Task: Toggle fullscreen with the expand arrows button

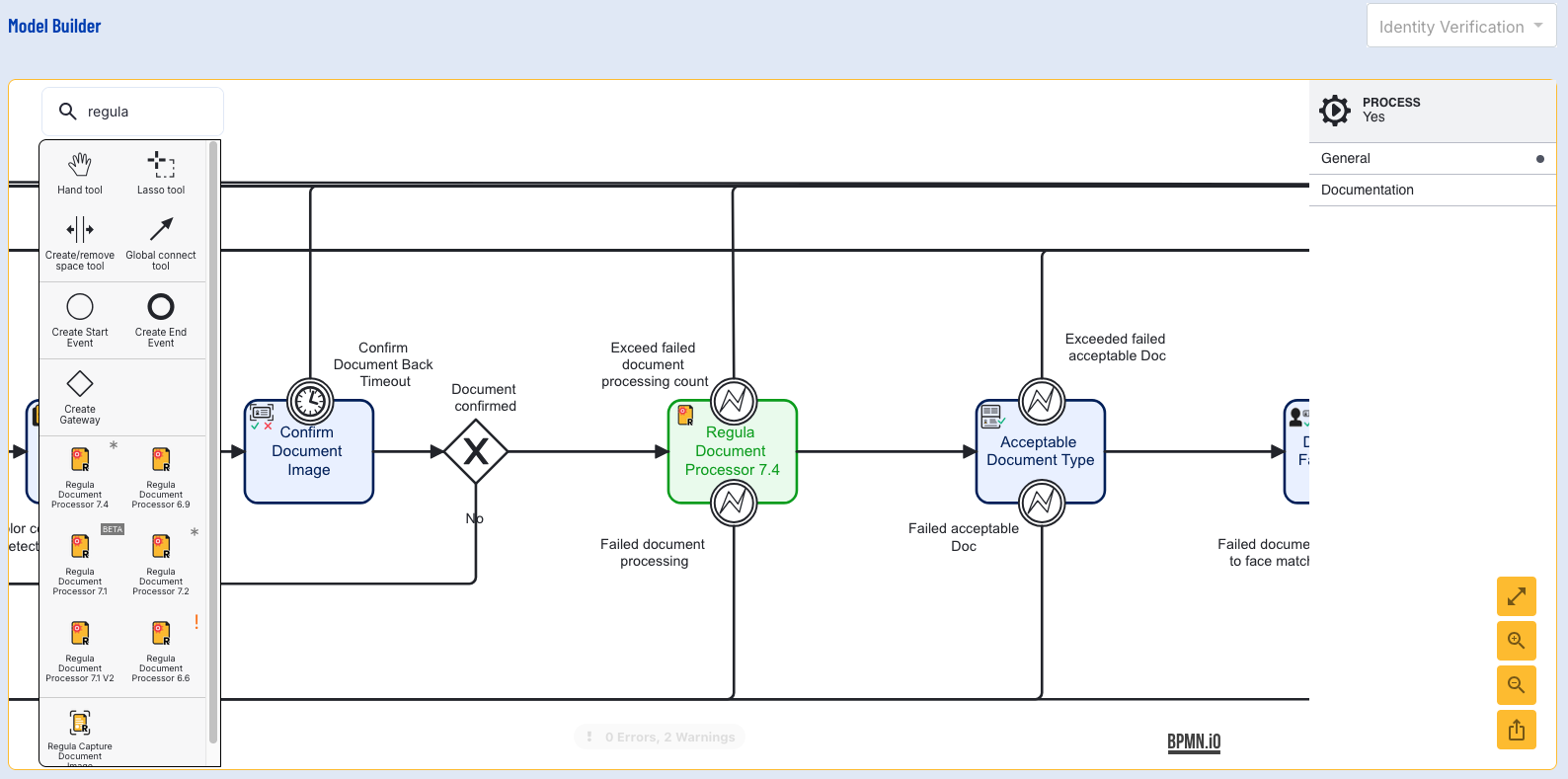Action: pyautogui.click(x=1517, y=596)
